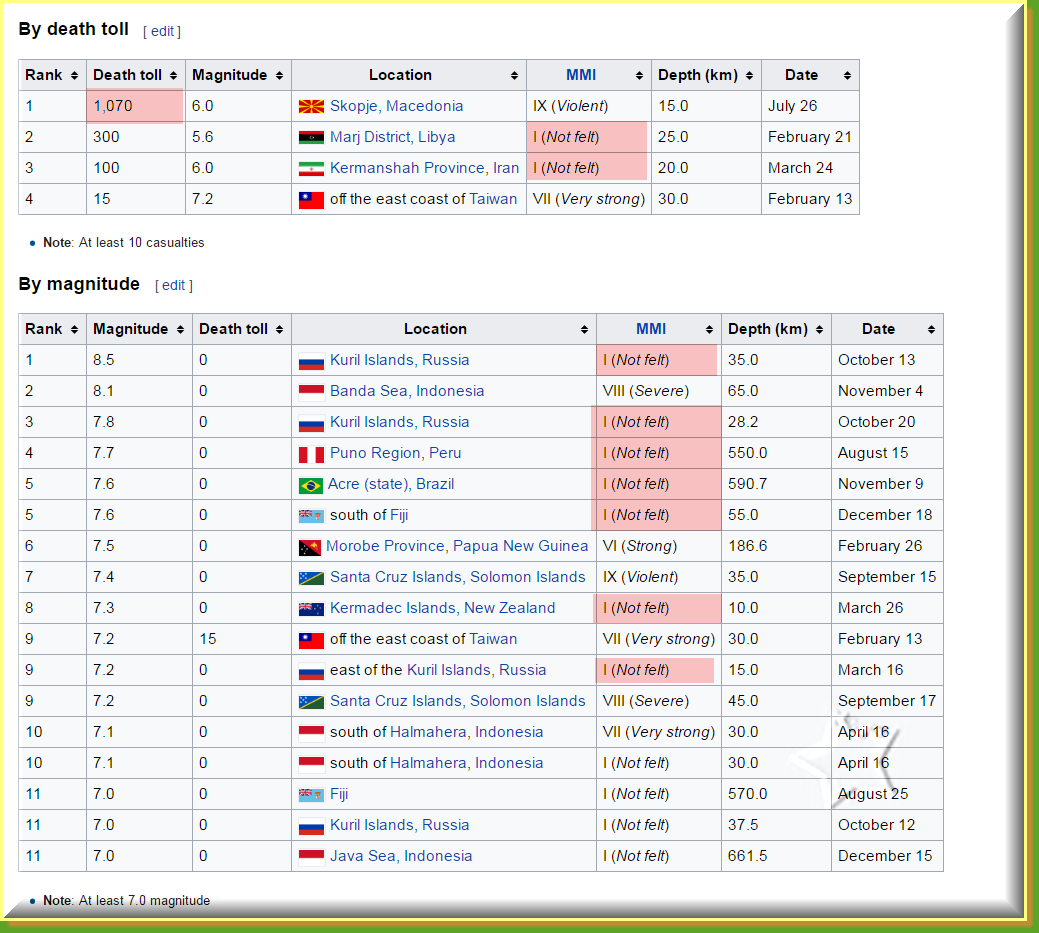Open Marj District link
1039x933 pixels.
click(x=369, y=137)
